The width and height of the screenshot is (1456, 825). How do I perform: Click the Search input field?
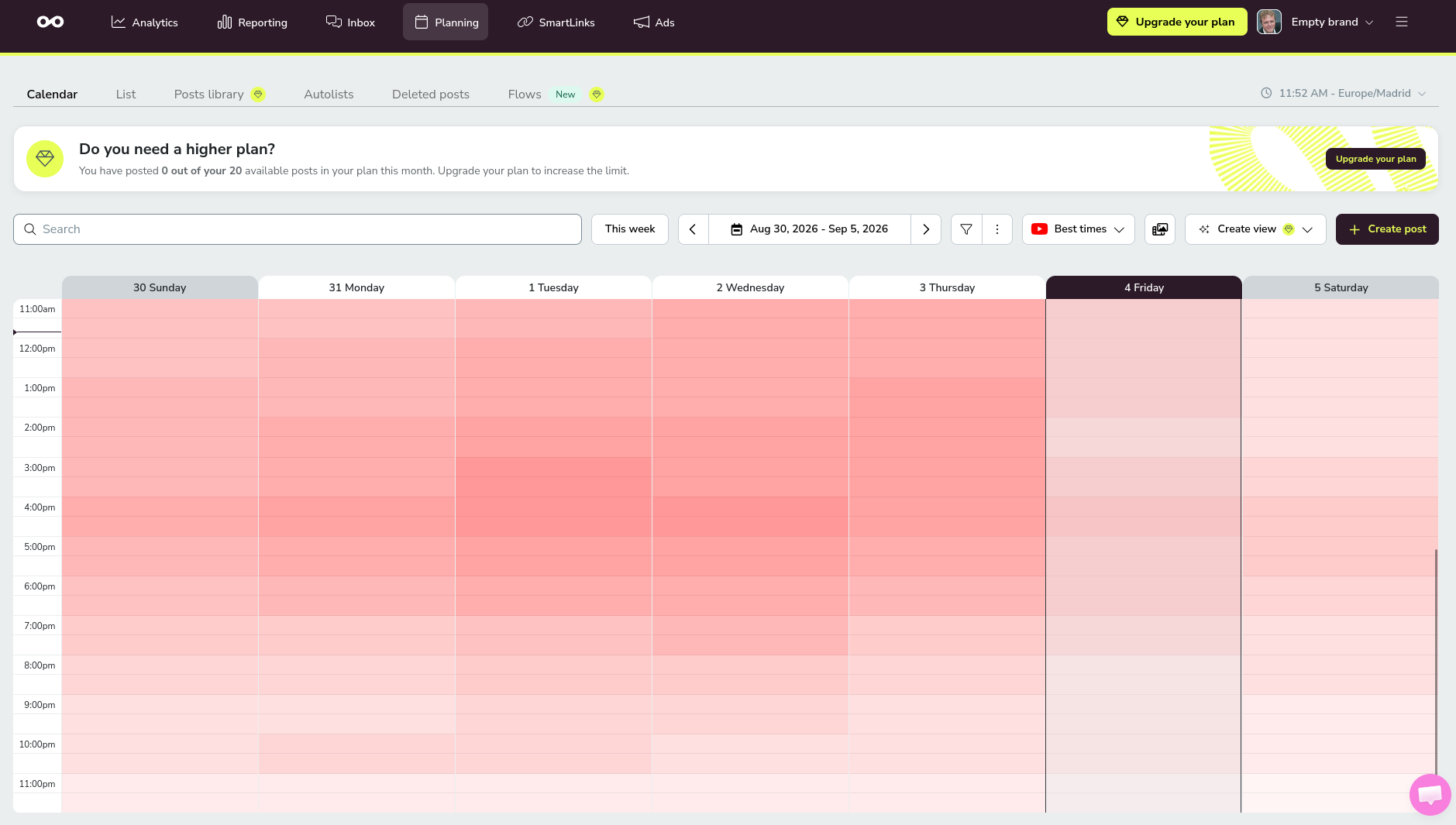tap(298, 229)
